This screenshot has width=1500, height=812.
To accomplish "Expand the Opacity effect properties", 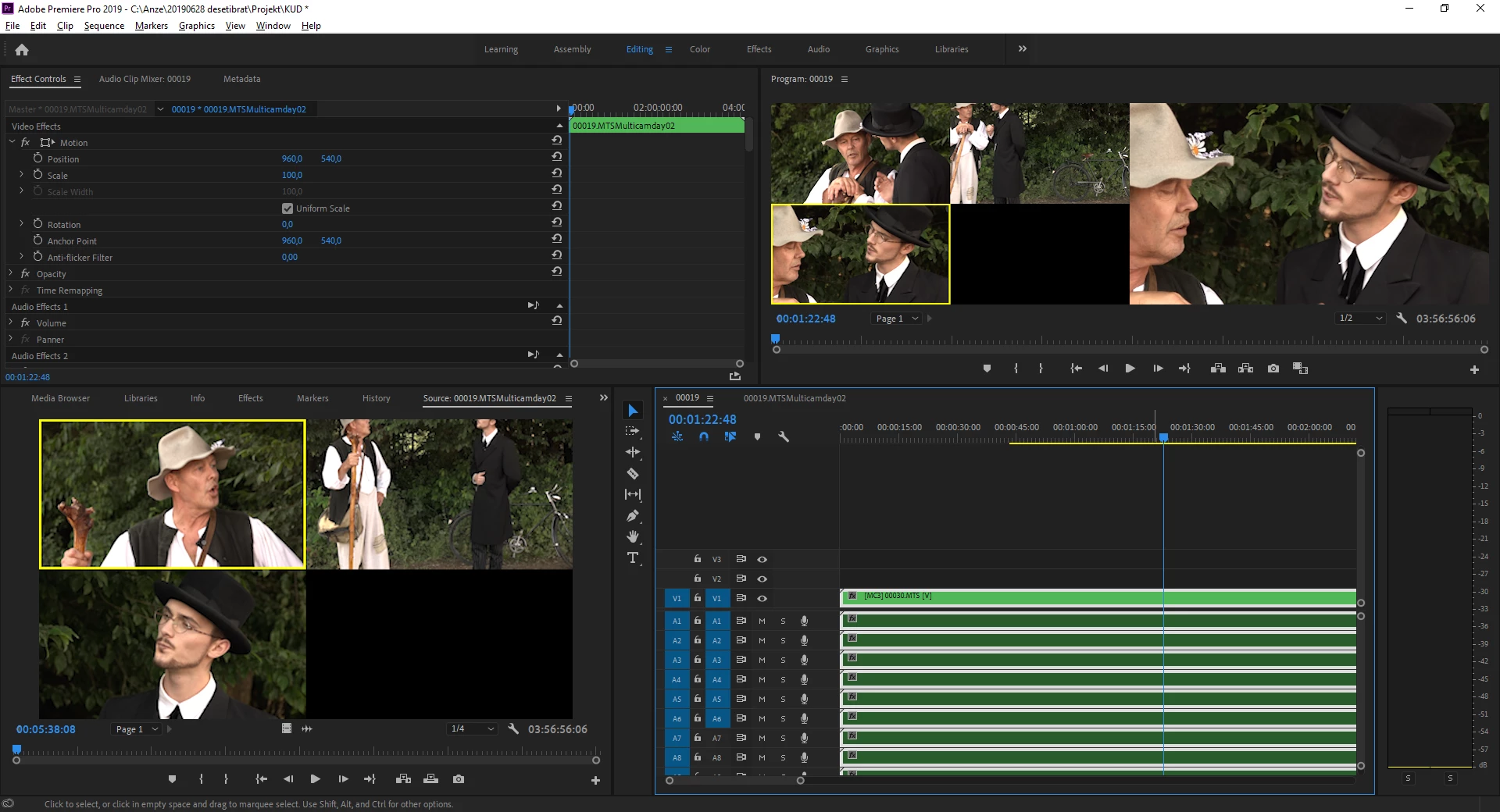I will point(11,274).
